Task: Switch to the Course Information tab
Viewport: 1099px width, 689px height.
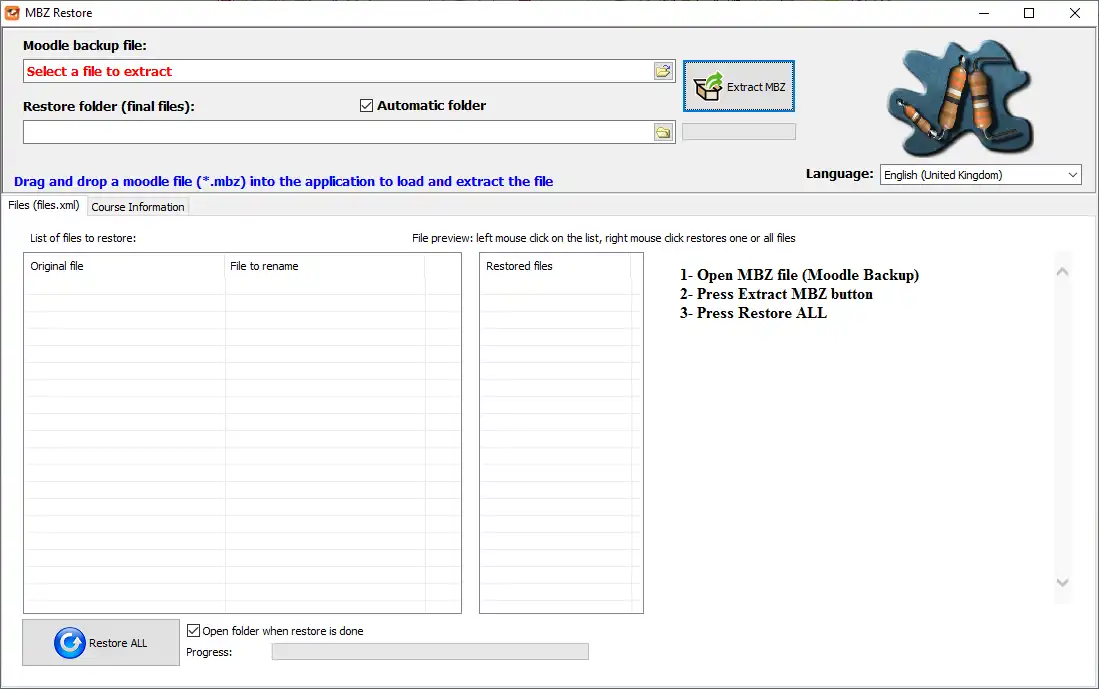Action: point(137,207)
